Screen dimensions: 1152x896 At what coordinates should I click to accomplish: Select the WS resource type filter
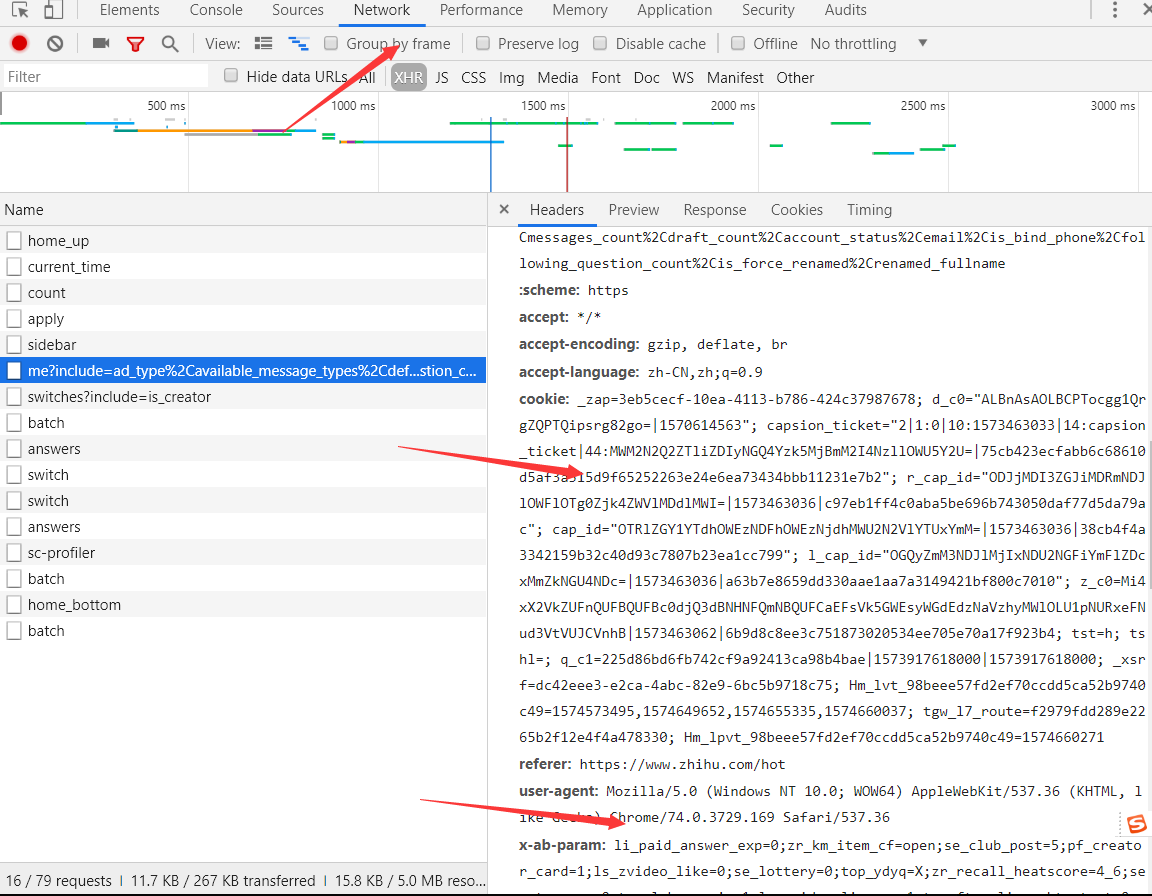[683, 77]
